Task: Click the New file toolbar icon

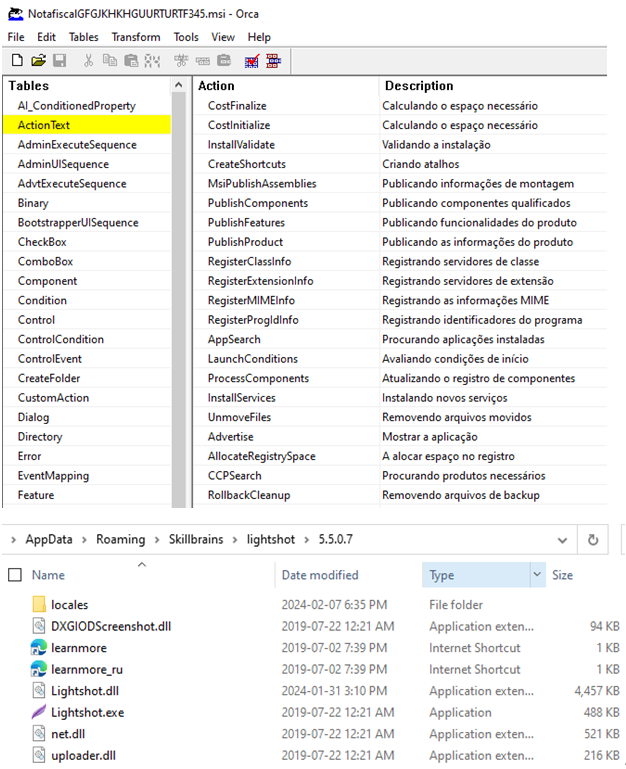Action: click(x=17, y=60)
